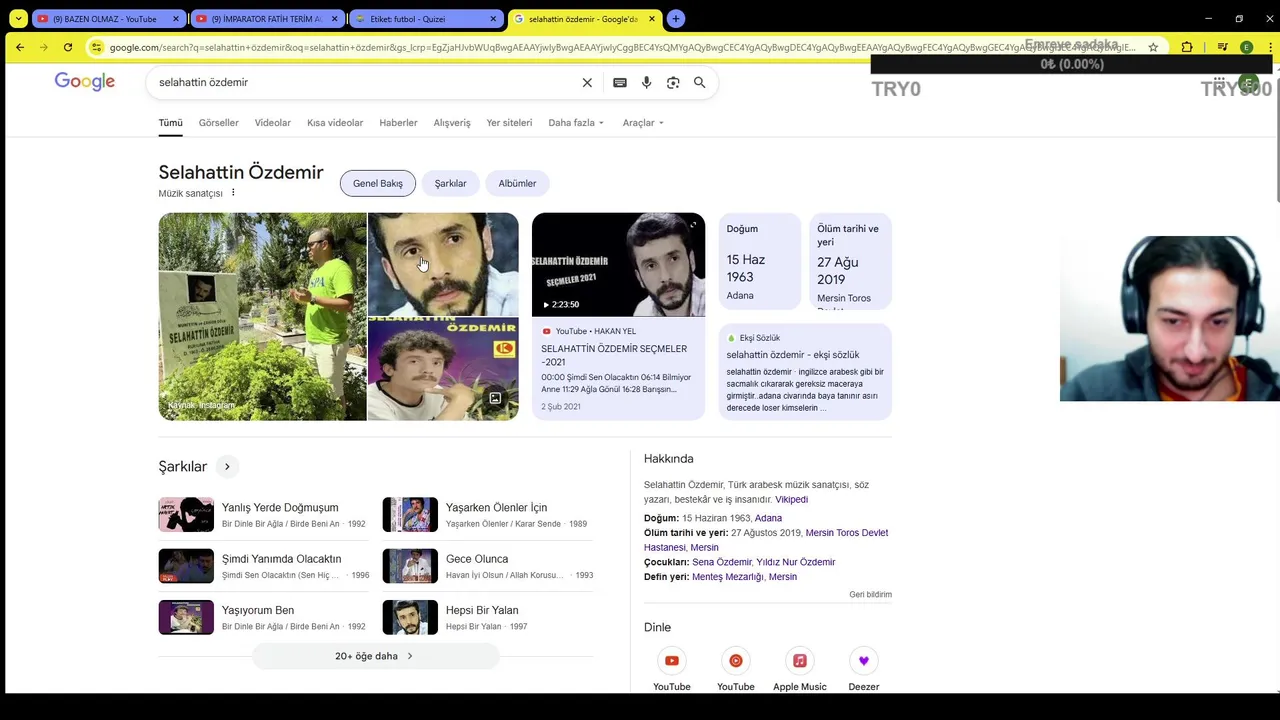Image resolution: width=1280 pixels, height=720 pixels.
Task: Open song Hepsi Bir Yalan
Action: coord(488,617)
